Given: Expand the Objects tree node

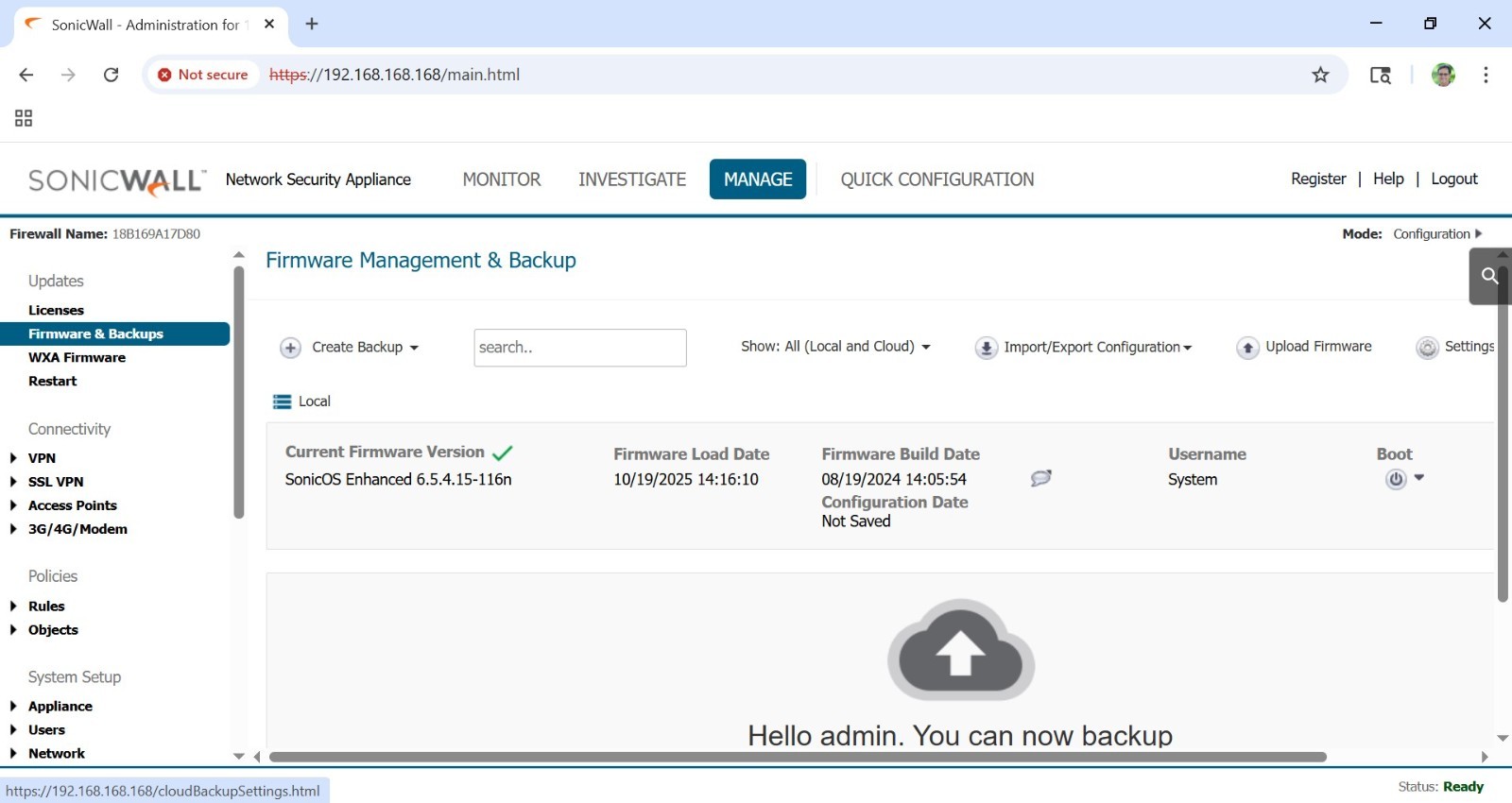Looking at the screenshot, I should [x=13, y=630].
